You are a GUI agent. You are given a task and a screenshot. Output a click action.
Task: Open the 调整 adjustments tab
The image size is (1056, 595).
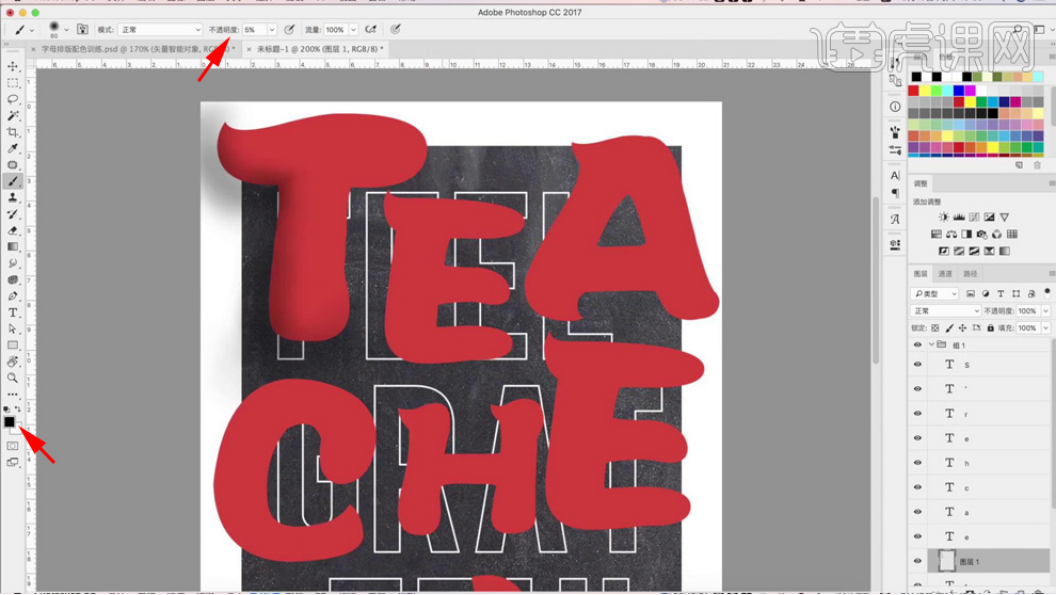click(x=921, y=183)
